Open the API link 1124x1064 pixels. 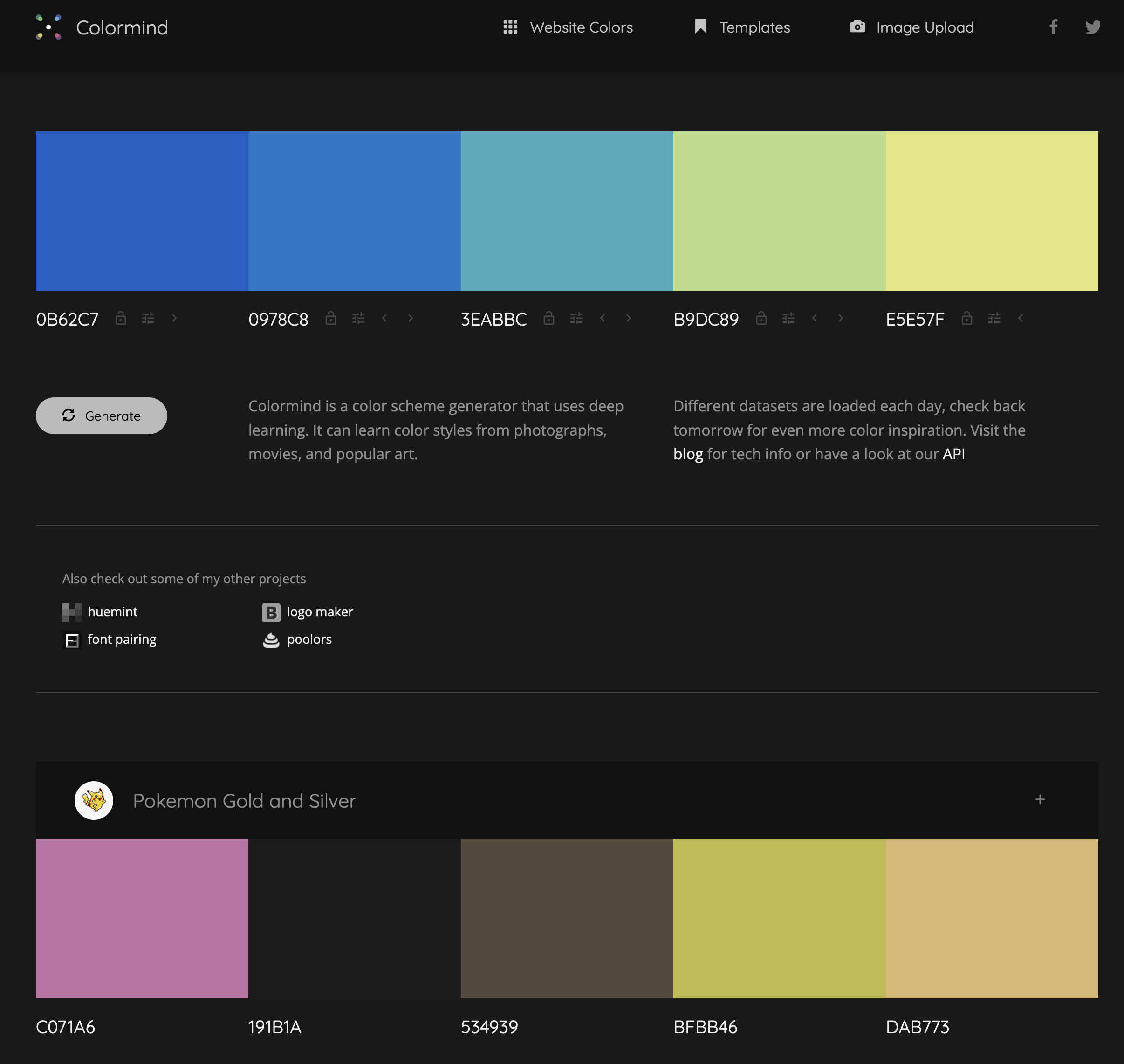[x=954, y=454]
